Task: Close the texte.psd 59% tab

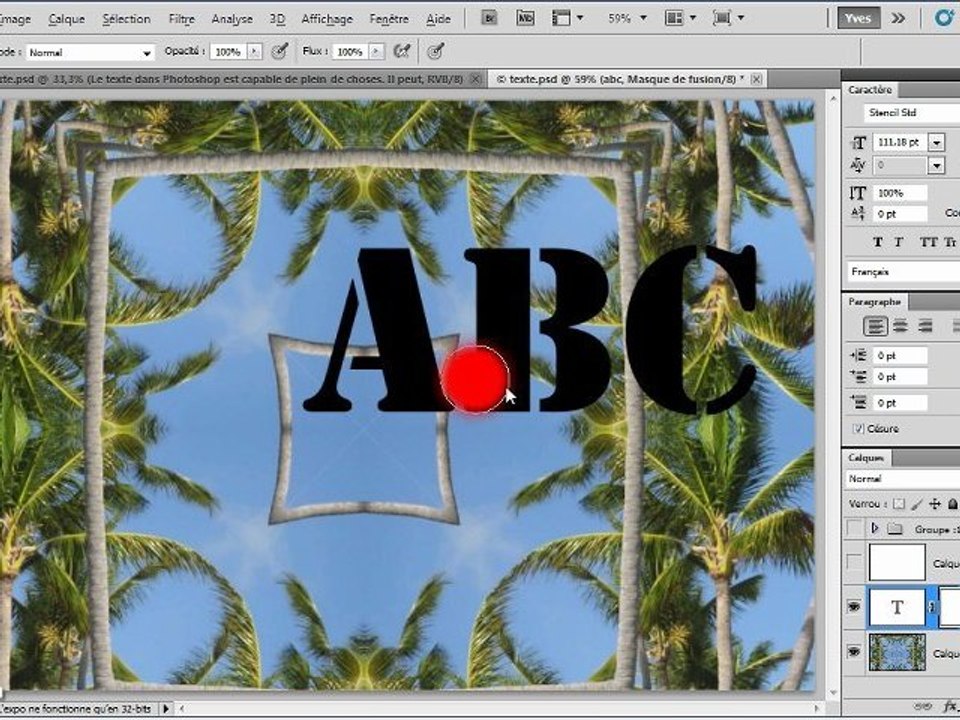Action: tap(757, 79)
